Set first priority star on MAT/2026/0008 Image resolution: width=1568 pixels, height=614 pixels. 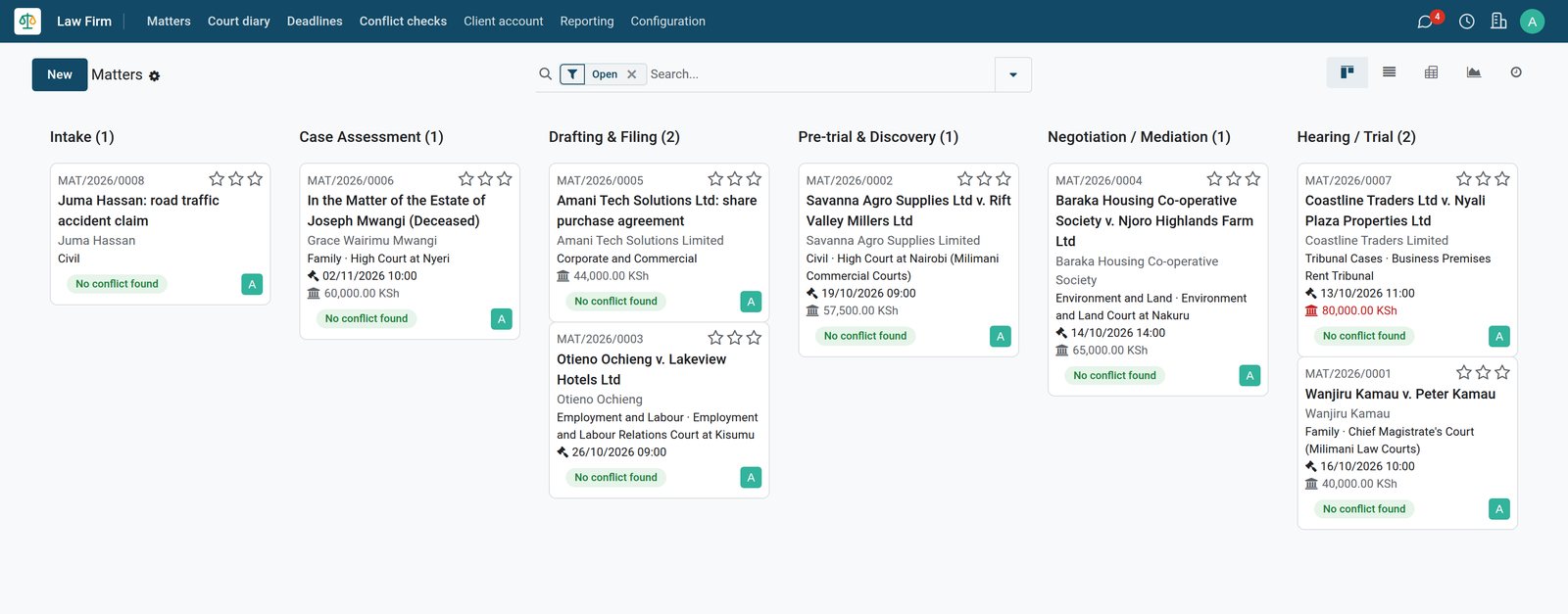click(217, 178)
